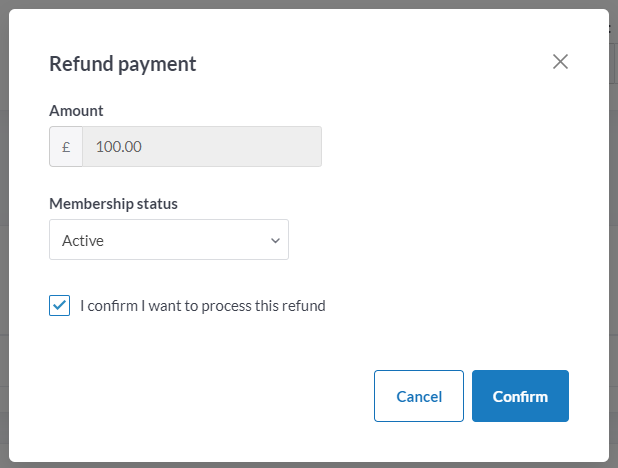
Task: Click the 'Amount' field label
Action: point(76,111)
